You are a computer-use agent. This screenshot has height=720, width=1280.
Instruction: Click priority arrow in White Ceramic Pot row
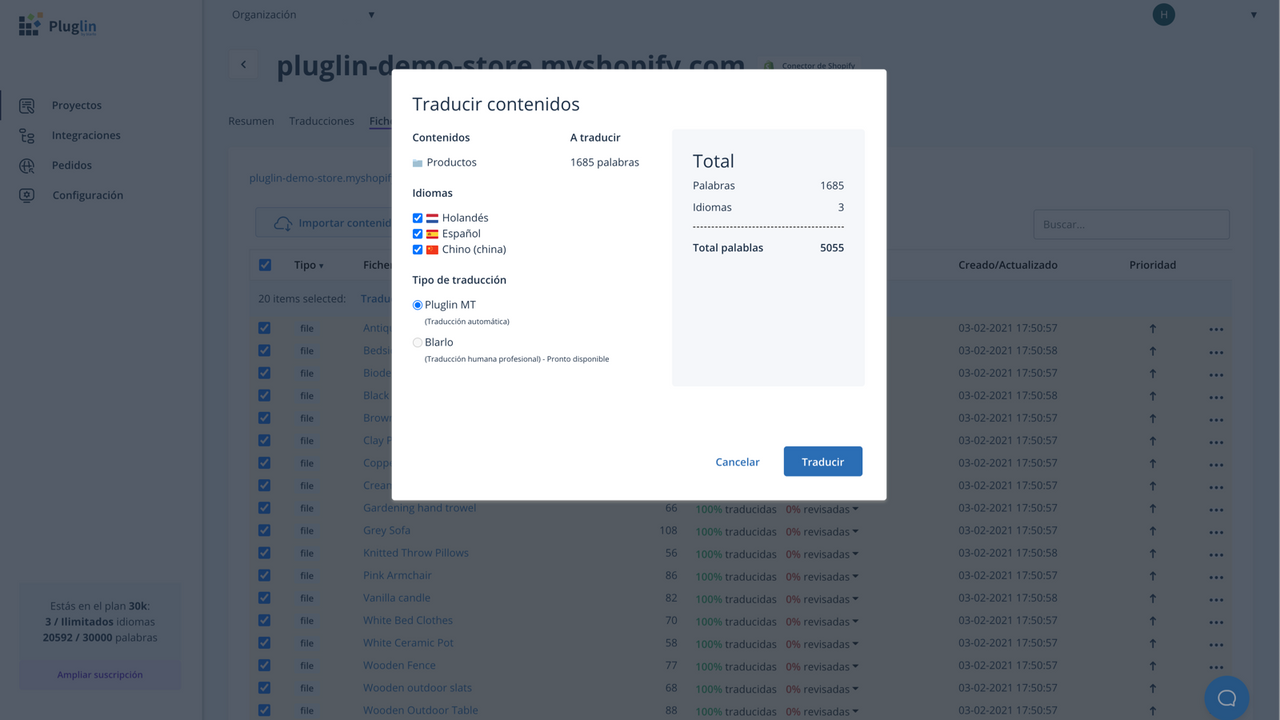(1152, 643)
